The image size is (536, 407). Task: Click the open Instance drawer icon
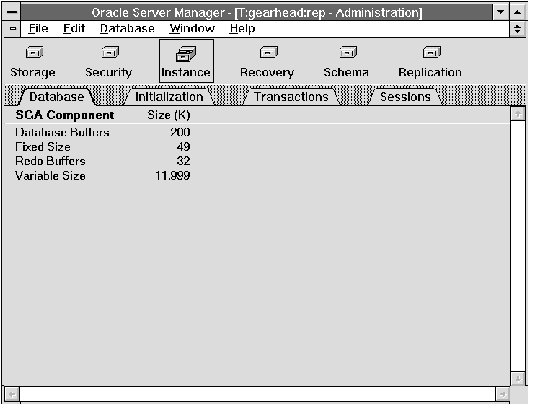(x=186, y=55)
